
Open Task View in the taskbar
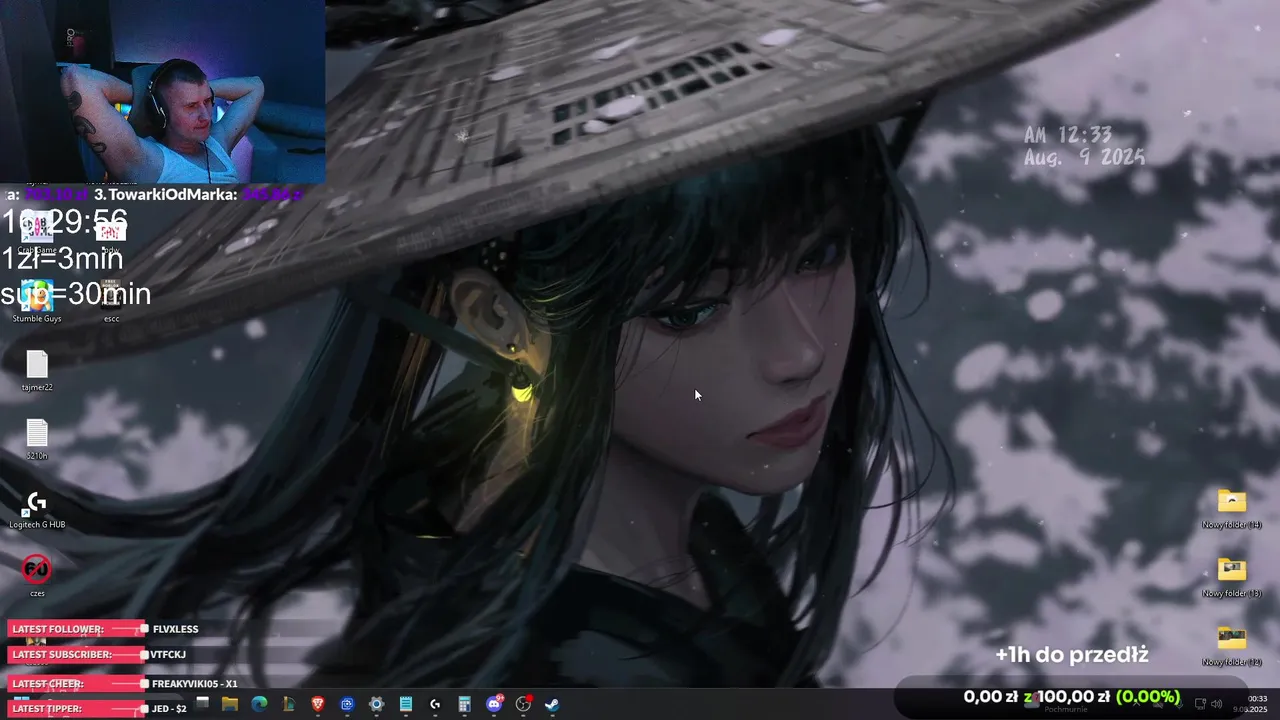tap(202, 703)
